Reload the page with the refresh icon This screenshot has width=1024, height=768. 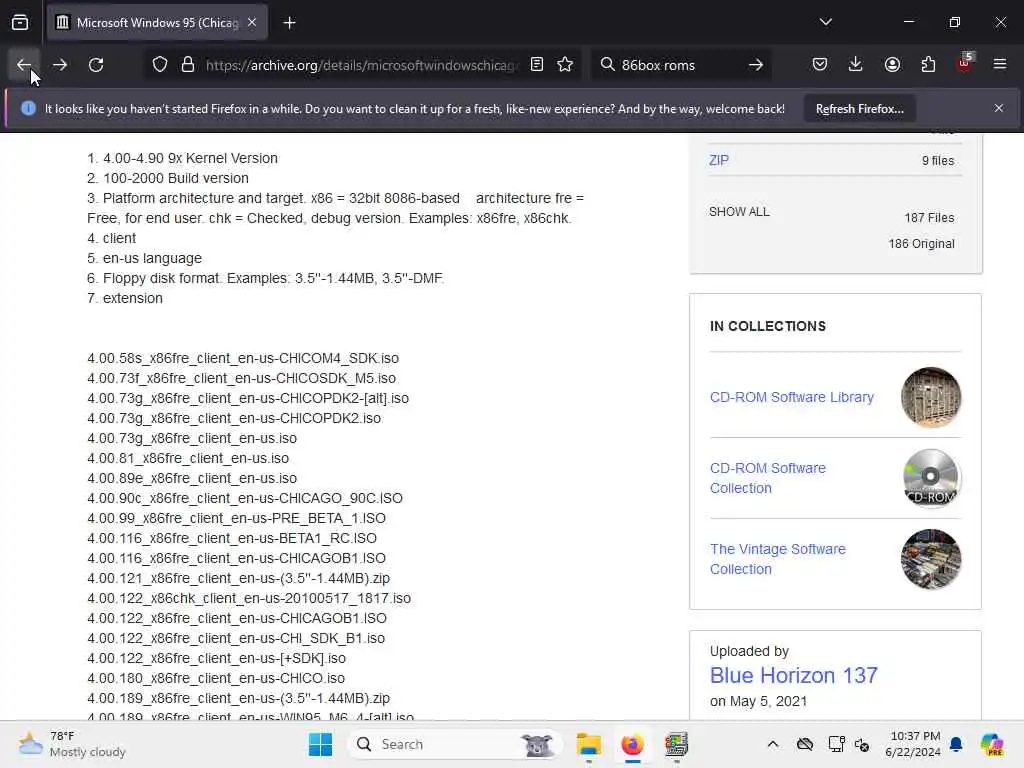click(x=96, y=65)
